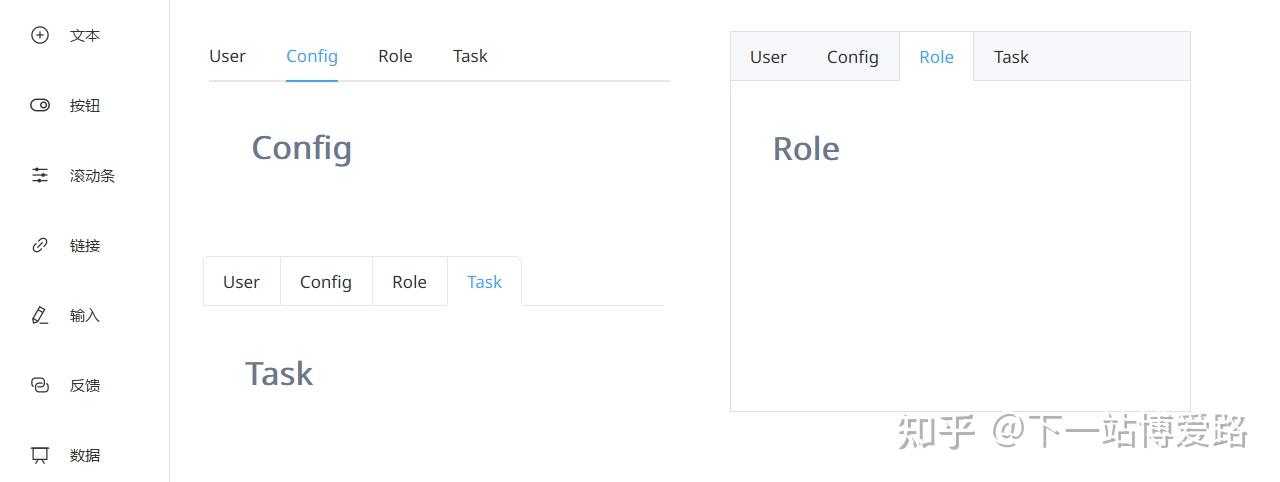Image resolution: width=1280 pixels, height=482 pixels.
Task: Select User tab in the lower-left card tabs
Action: [x=241, y=282]
